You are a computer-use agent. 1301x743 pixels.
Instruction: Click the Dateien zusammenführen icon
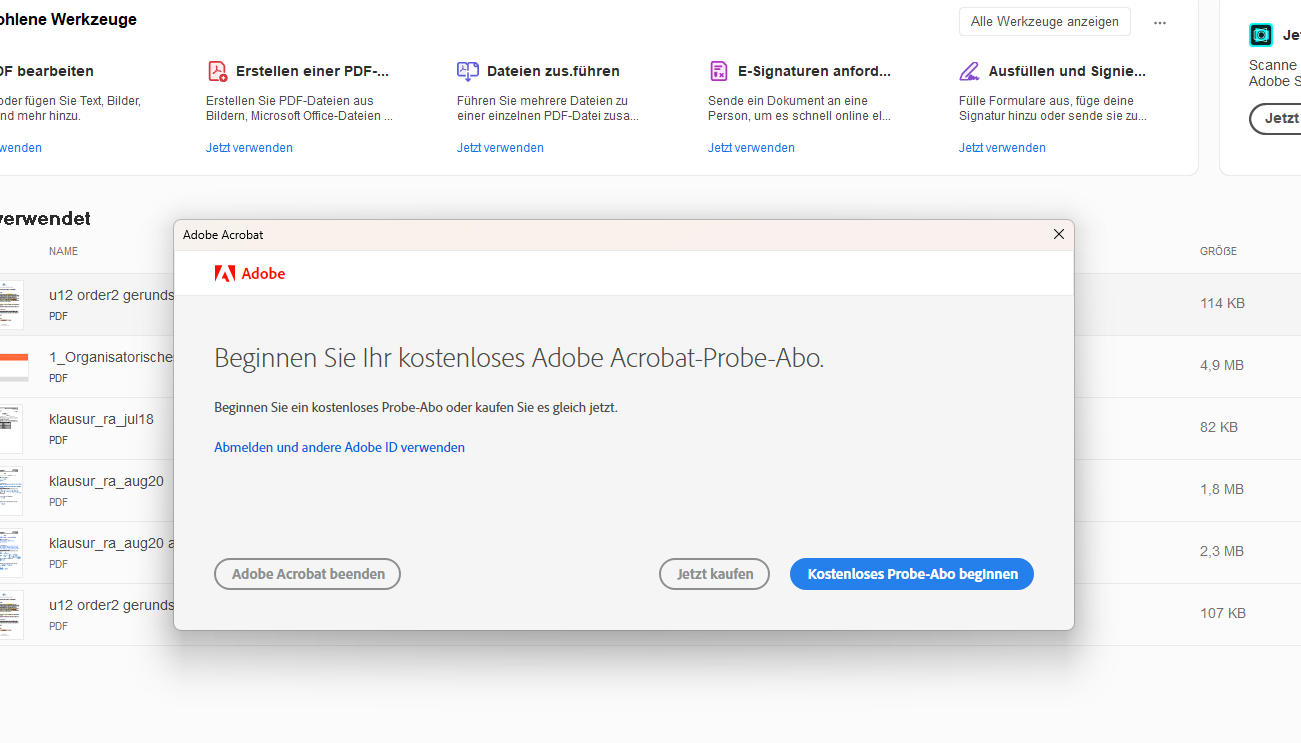[468, 71]
